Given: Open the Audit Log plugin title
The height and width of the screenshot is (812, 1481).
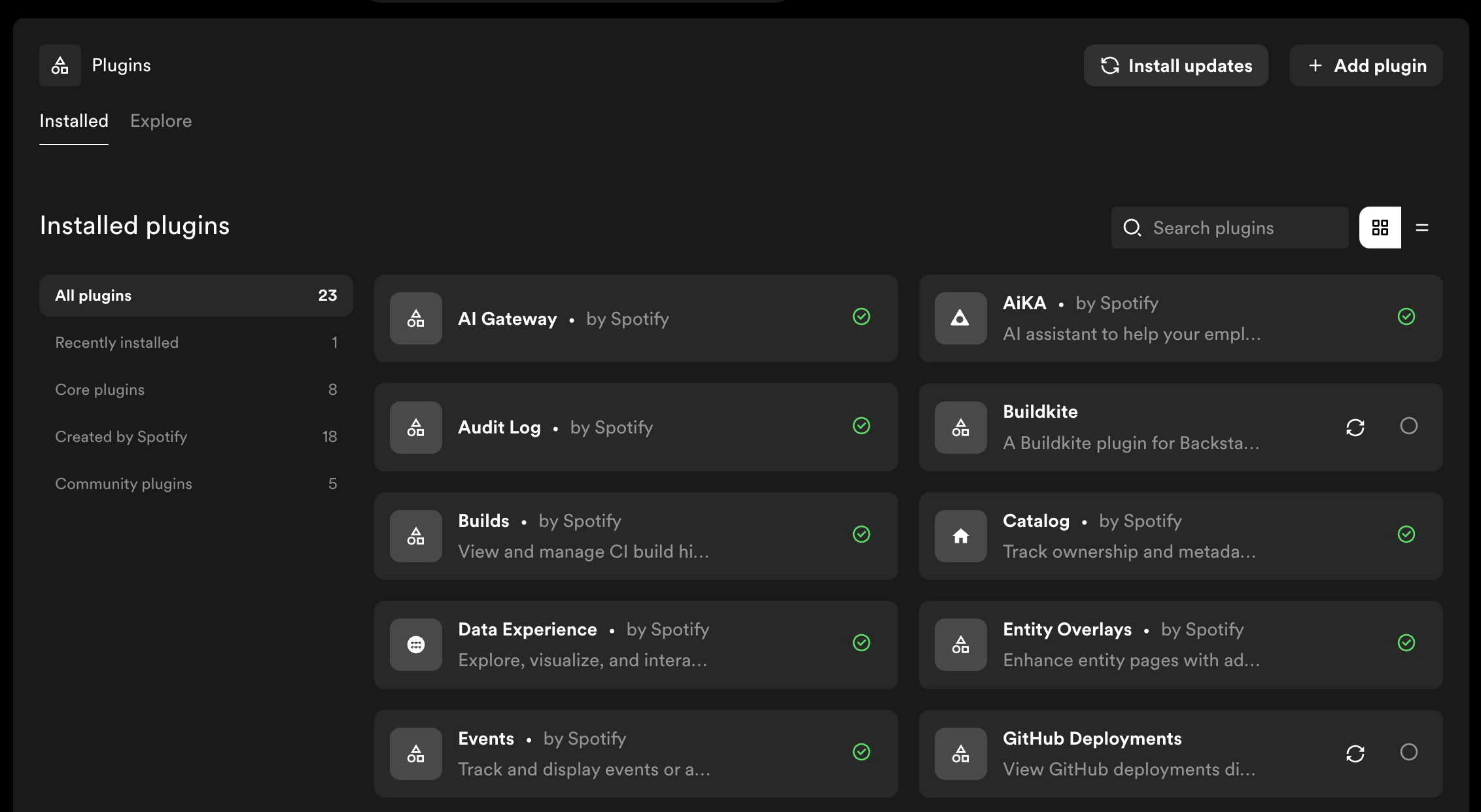Looking at the screenshot, I should coord(500,428).
